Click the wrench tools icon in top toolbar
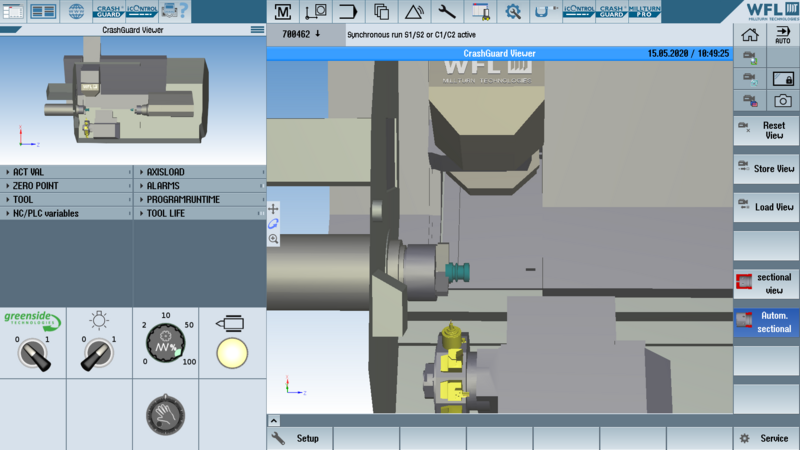Image resolution: width=800 pixels, height=450 pixels. click(x=447, y=12)
